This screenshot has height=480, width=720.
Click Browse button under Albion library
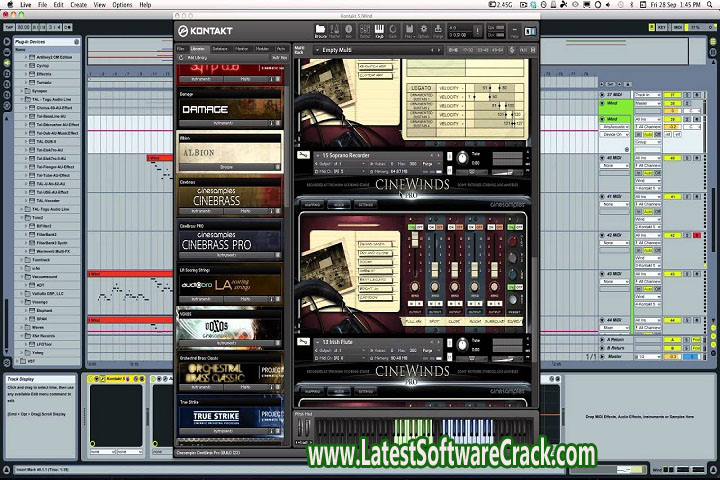226,167
